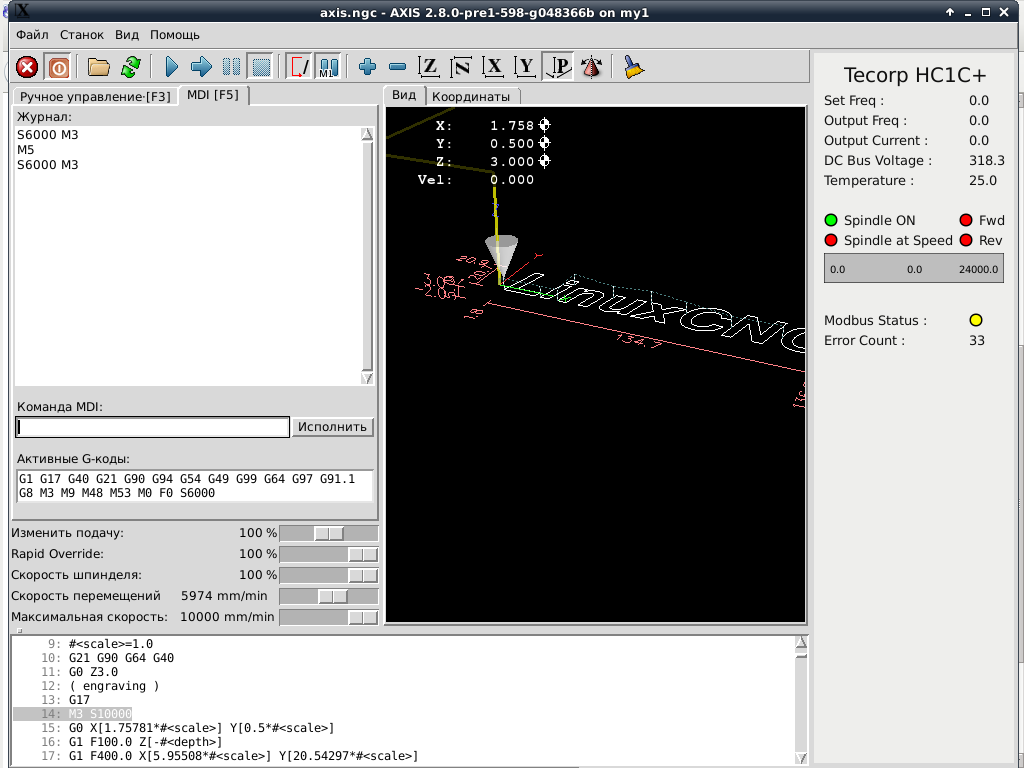Viewport: 1024px width, 768px height.
Task: Switch to Z top view
Action: tap(429, 67)
